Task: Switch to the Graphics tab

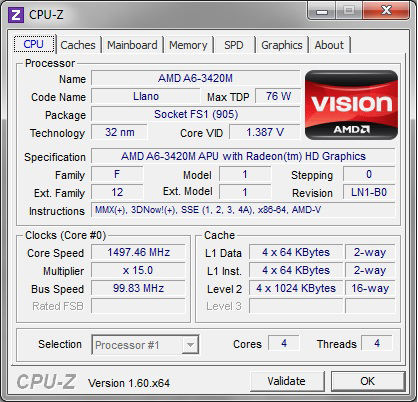Action: 282,45
